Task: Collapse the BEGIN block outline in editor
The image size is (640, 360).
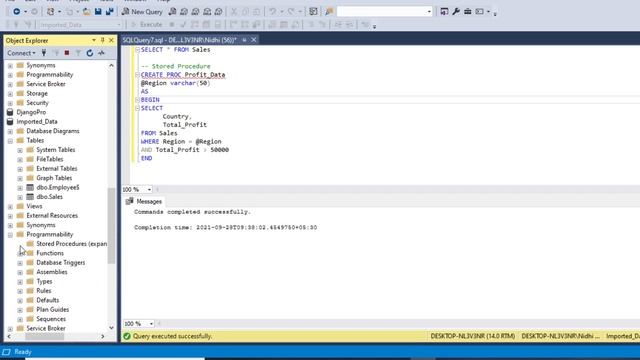Action: coord(137,100)
